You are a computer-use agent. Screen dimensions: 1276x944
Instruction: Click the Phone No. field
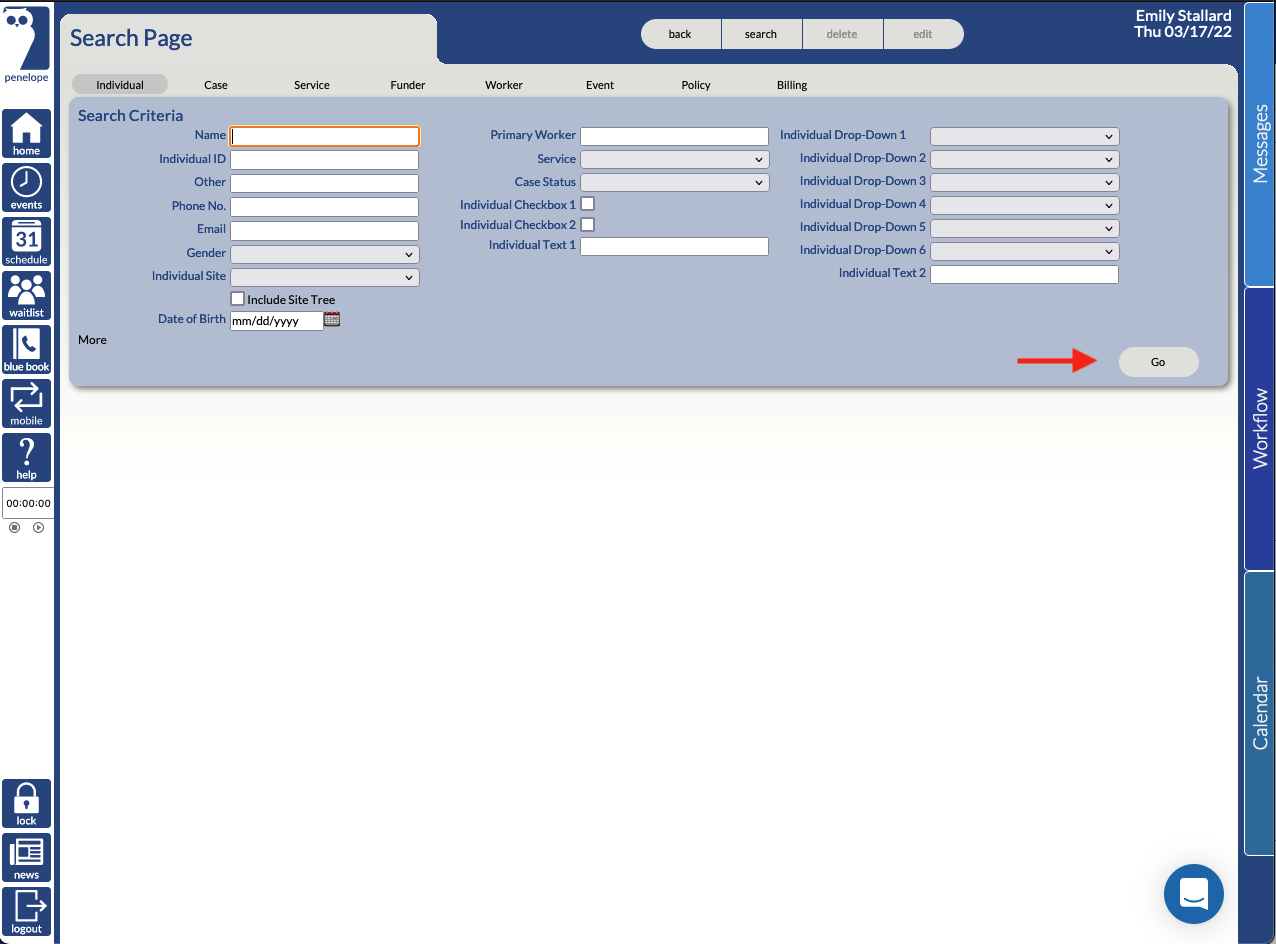pos(324,207)
